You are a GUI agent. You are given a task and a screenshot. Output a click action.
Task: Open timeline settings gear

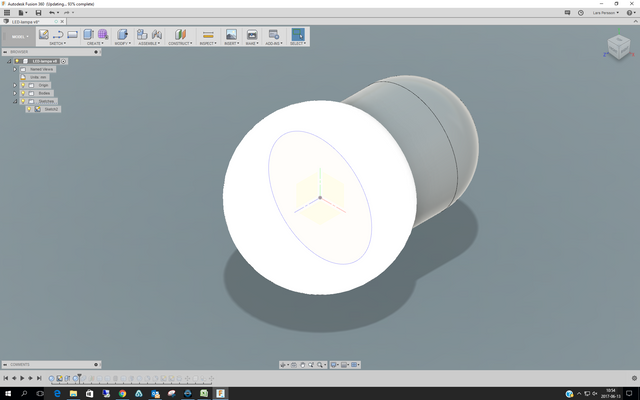coord(634,378)
